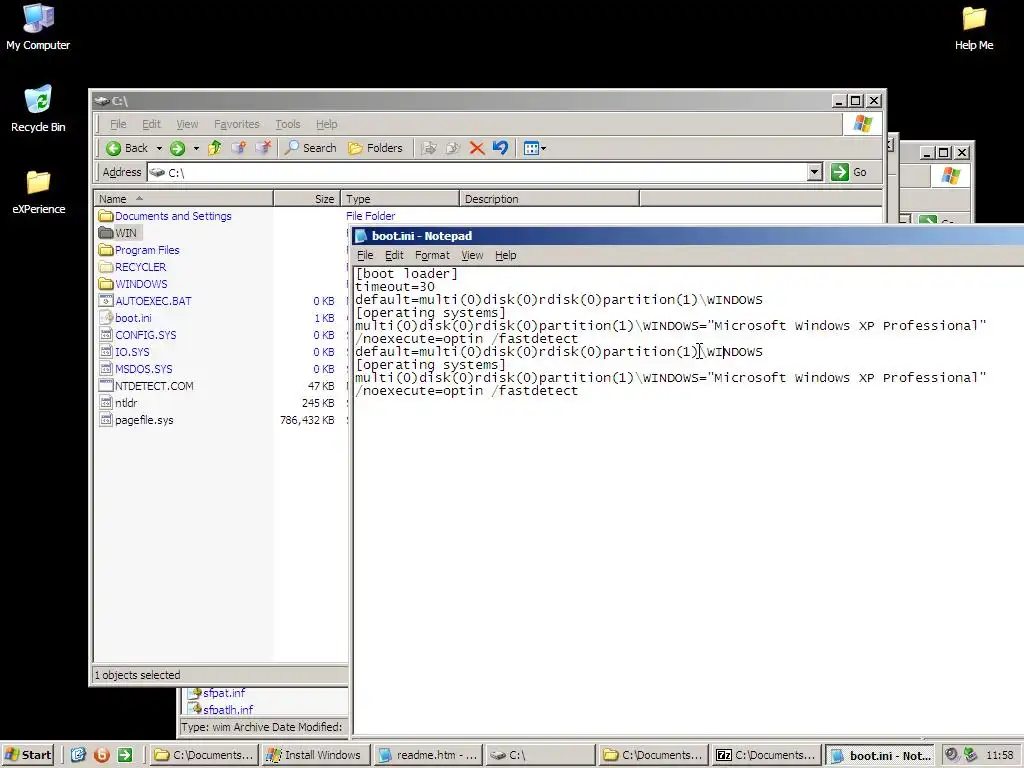Screen dimensions: 1024x768
Task: Click the Map Network Drive icon
Action: pos(238,148)
